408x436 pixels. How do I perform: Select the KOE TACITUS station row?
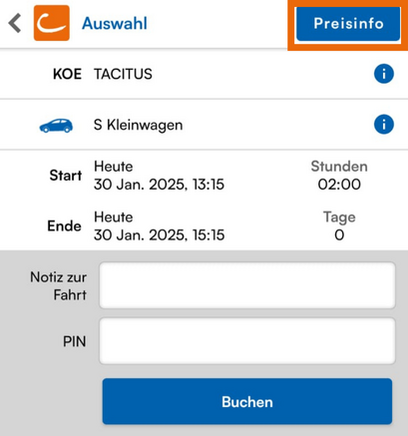(204, 74)
